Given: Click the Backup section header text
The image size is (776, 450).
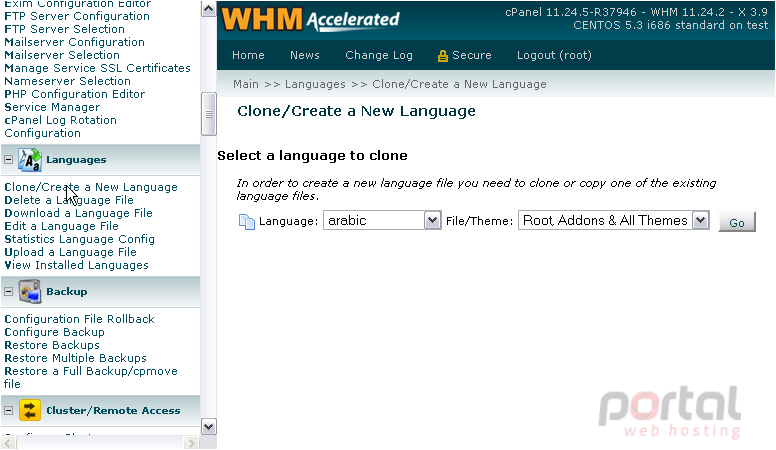Looking at the screenshot, I should [x=67, y=292].
